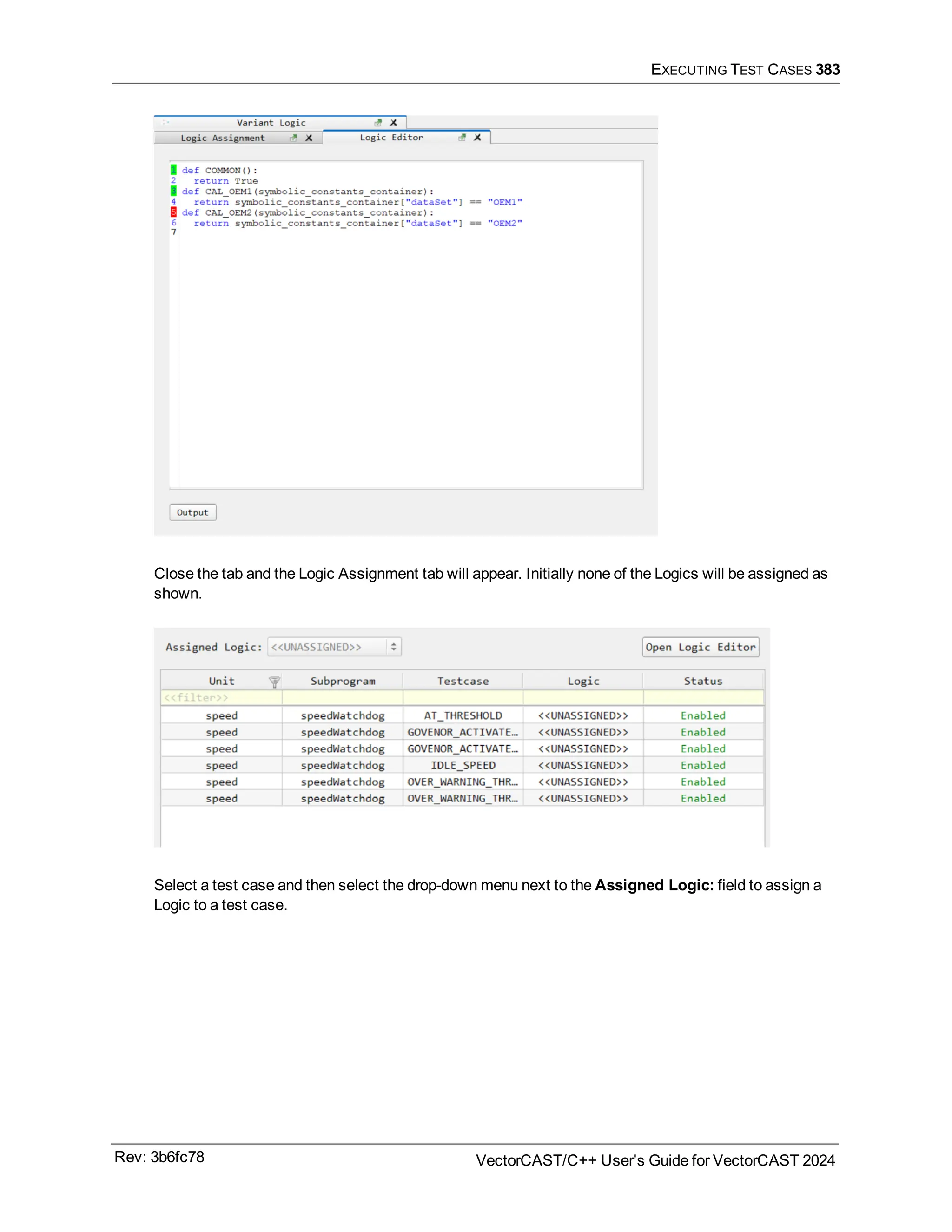Viewport: 952px width, 1232px height.
Task: Select the IDLE_SPEED test case cell
Action: point(463,766)
